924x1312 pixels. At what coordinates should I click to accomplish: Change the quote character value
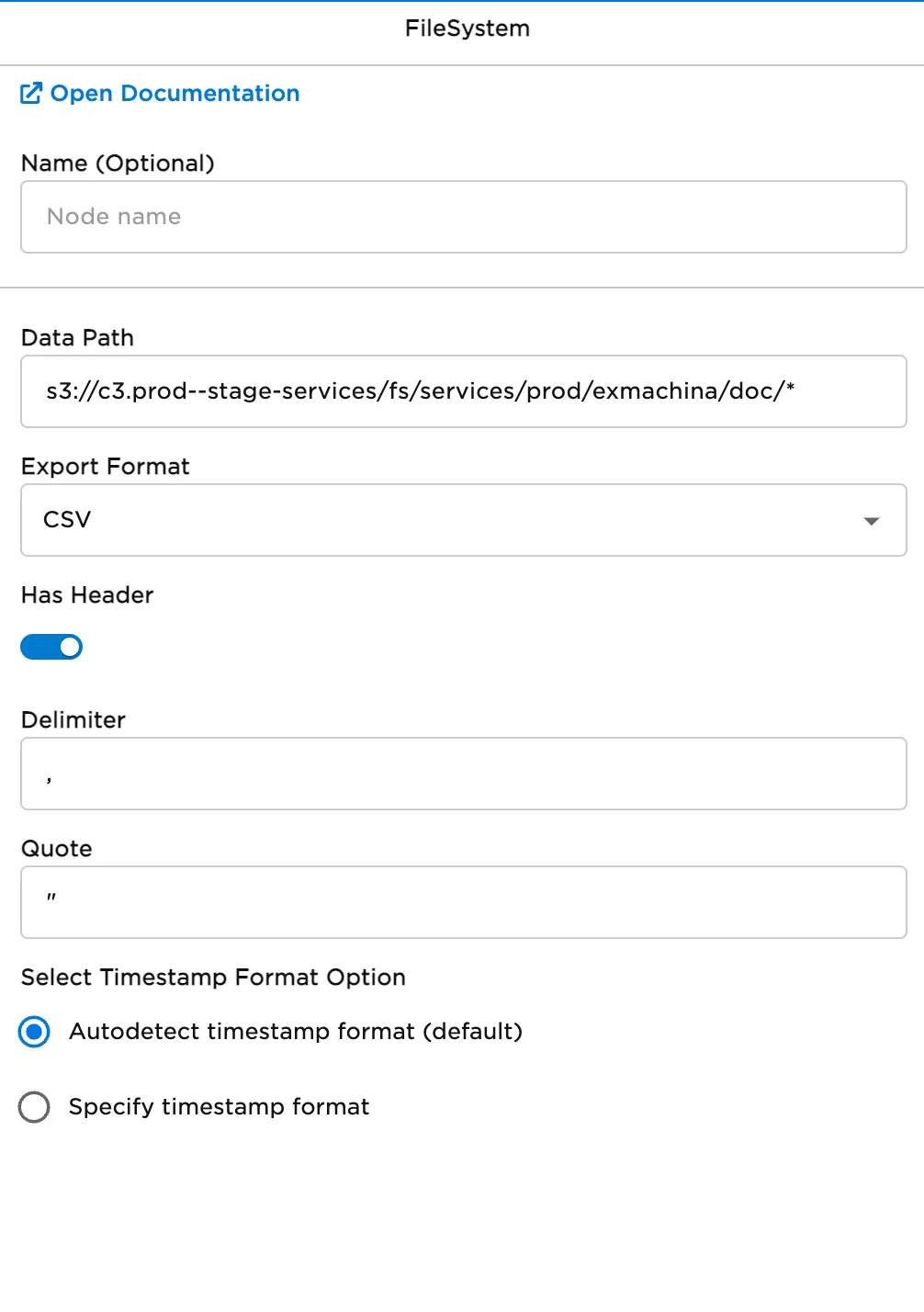(463, 901)
